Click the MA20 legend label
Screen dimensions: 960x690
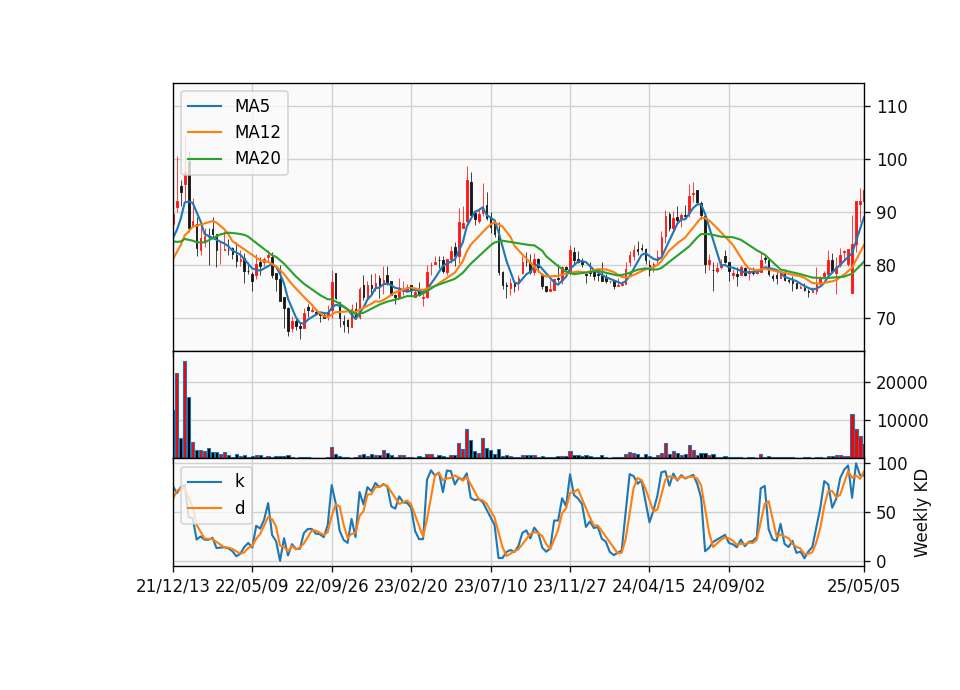(x=257, y=158)
